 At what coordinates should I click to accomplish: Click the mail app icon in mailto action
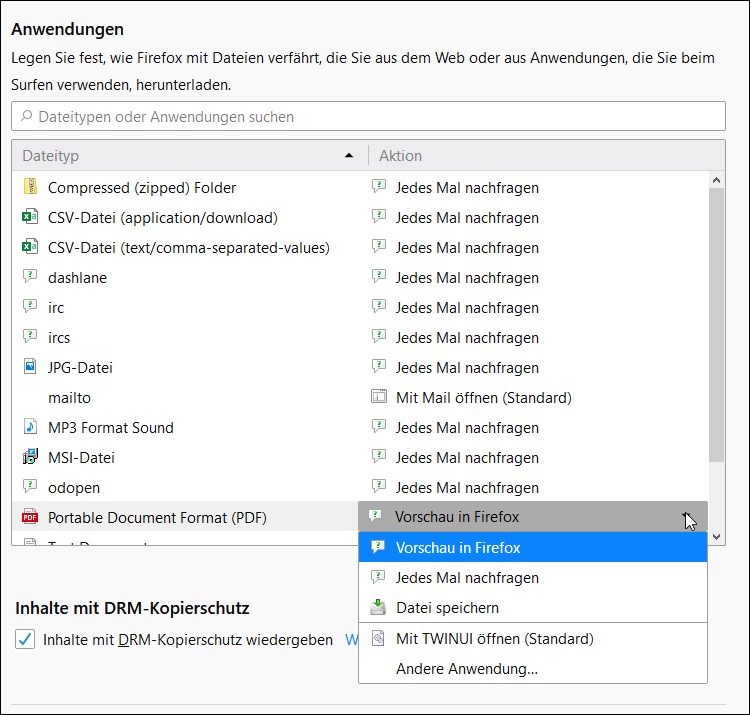[x=379, y=396]
